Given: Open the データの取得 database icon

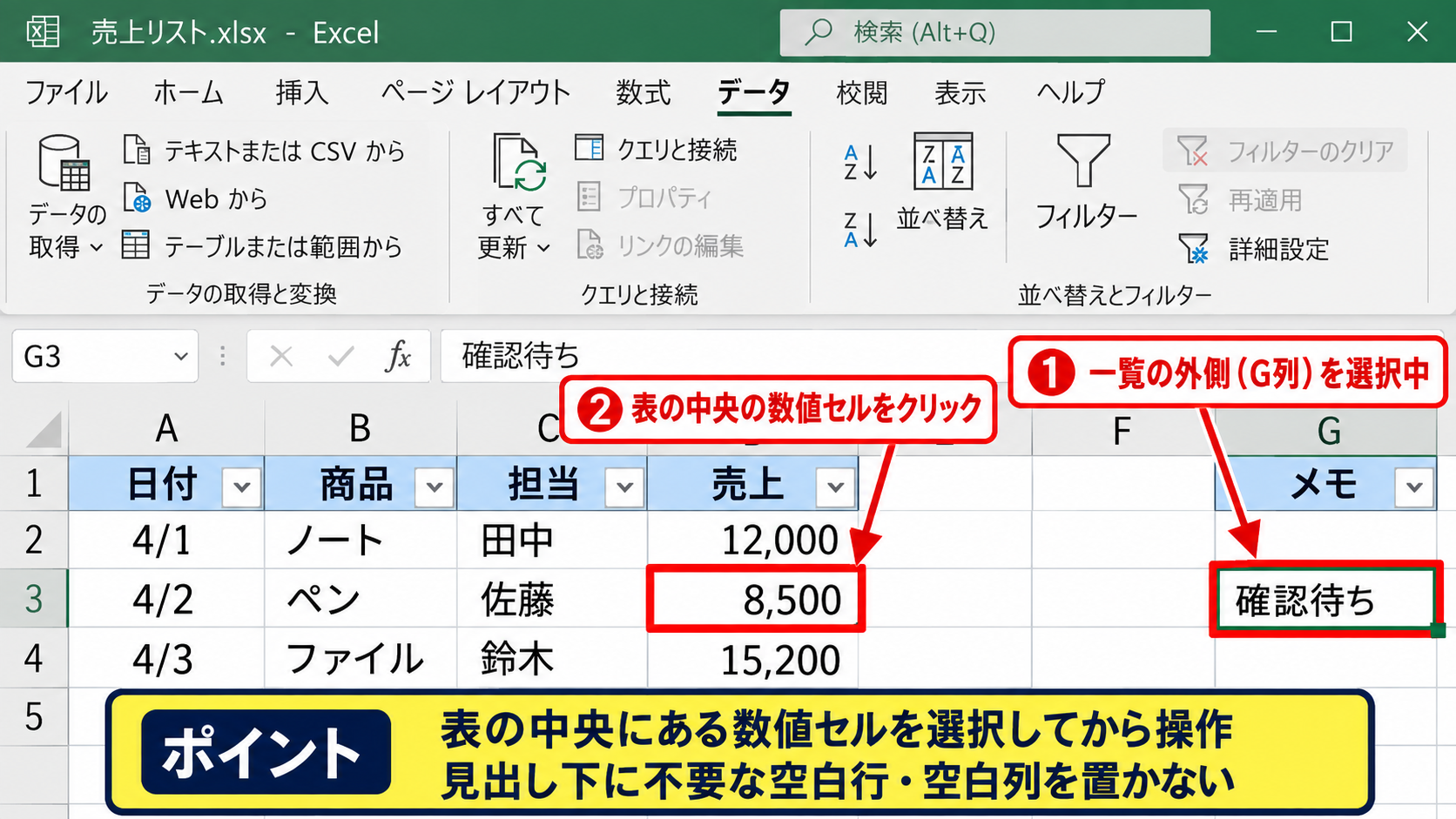Looking at the screenshot, I should [x=64, y=163].
